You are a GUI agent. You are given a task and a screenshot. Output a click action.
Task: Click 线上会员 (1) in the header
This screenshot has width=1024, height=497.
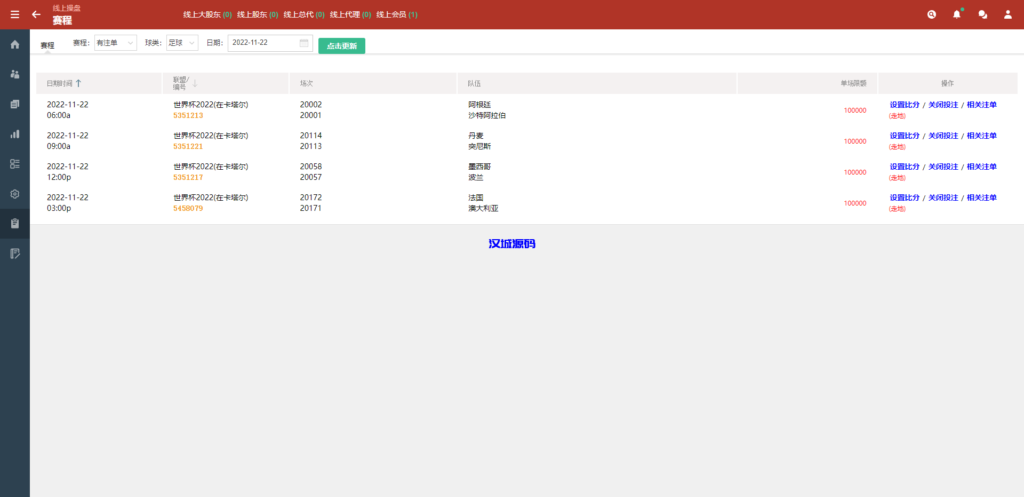[397, 15]
